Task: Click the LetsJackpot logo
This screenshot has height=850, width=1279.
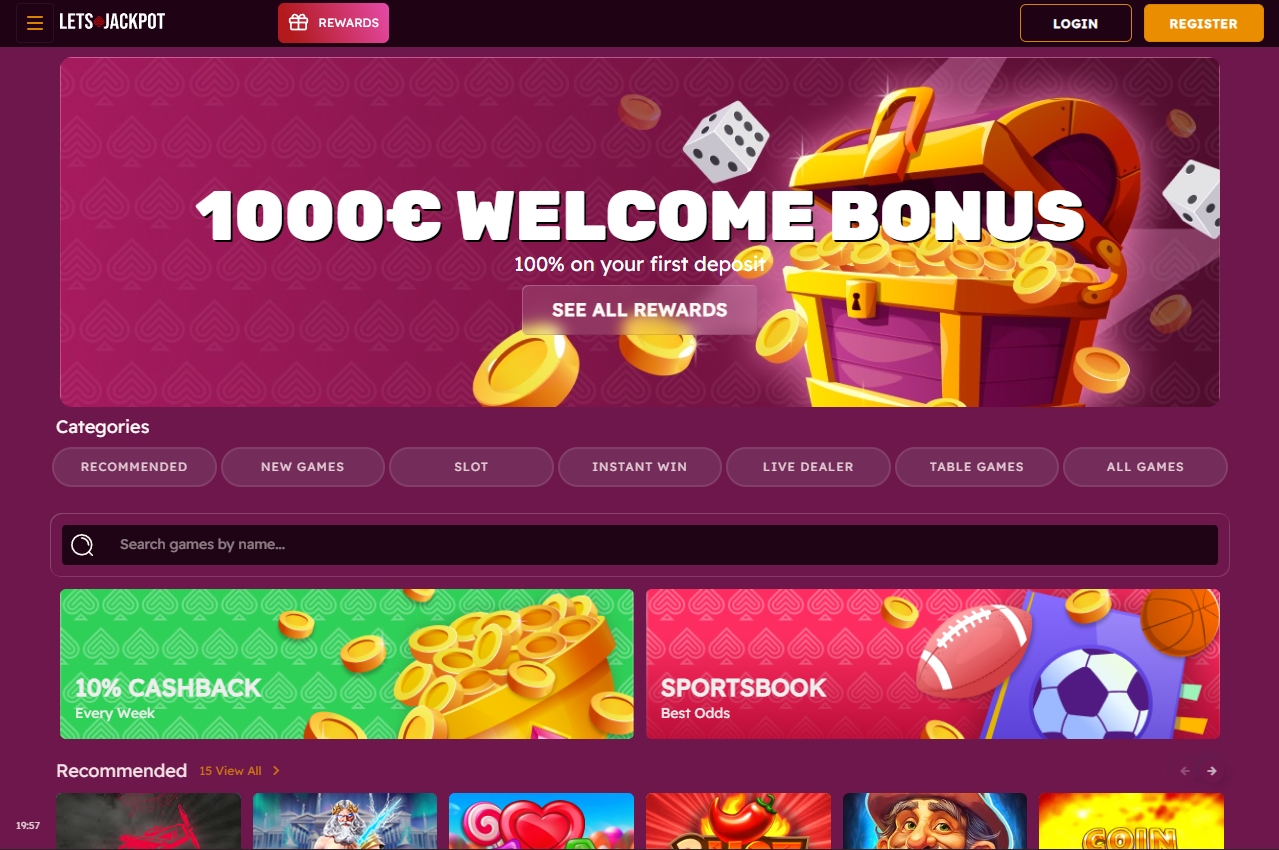Action: coord(112,22)
